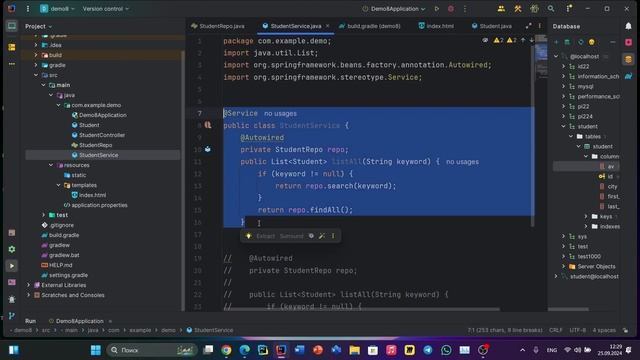Open Google Chrome from the taskbar
This screenshot has height=360, width=640.
(x=226, y=350)
